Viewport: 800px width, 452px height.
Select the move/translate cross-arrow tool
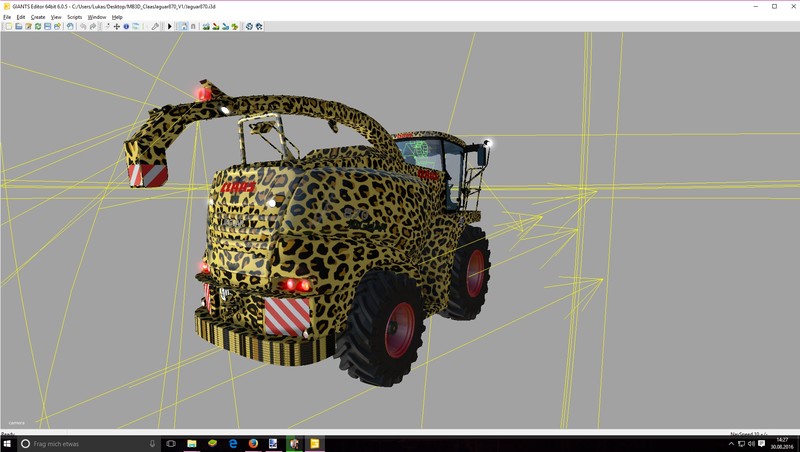tap(116, 26)
